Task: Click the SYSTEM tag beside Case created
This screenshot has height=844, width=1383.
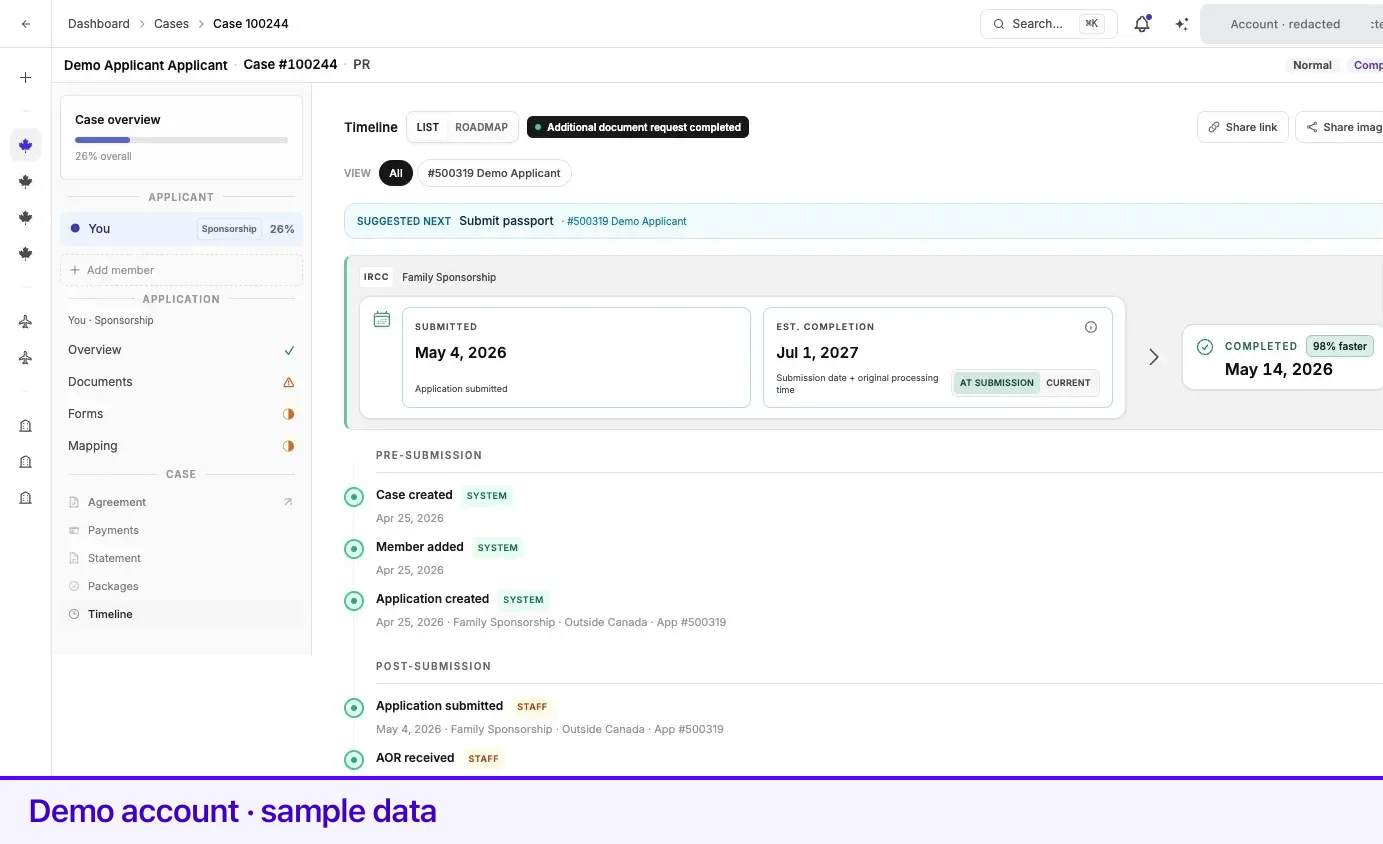Action: point(487,495)
